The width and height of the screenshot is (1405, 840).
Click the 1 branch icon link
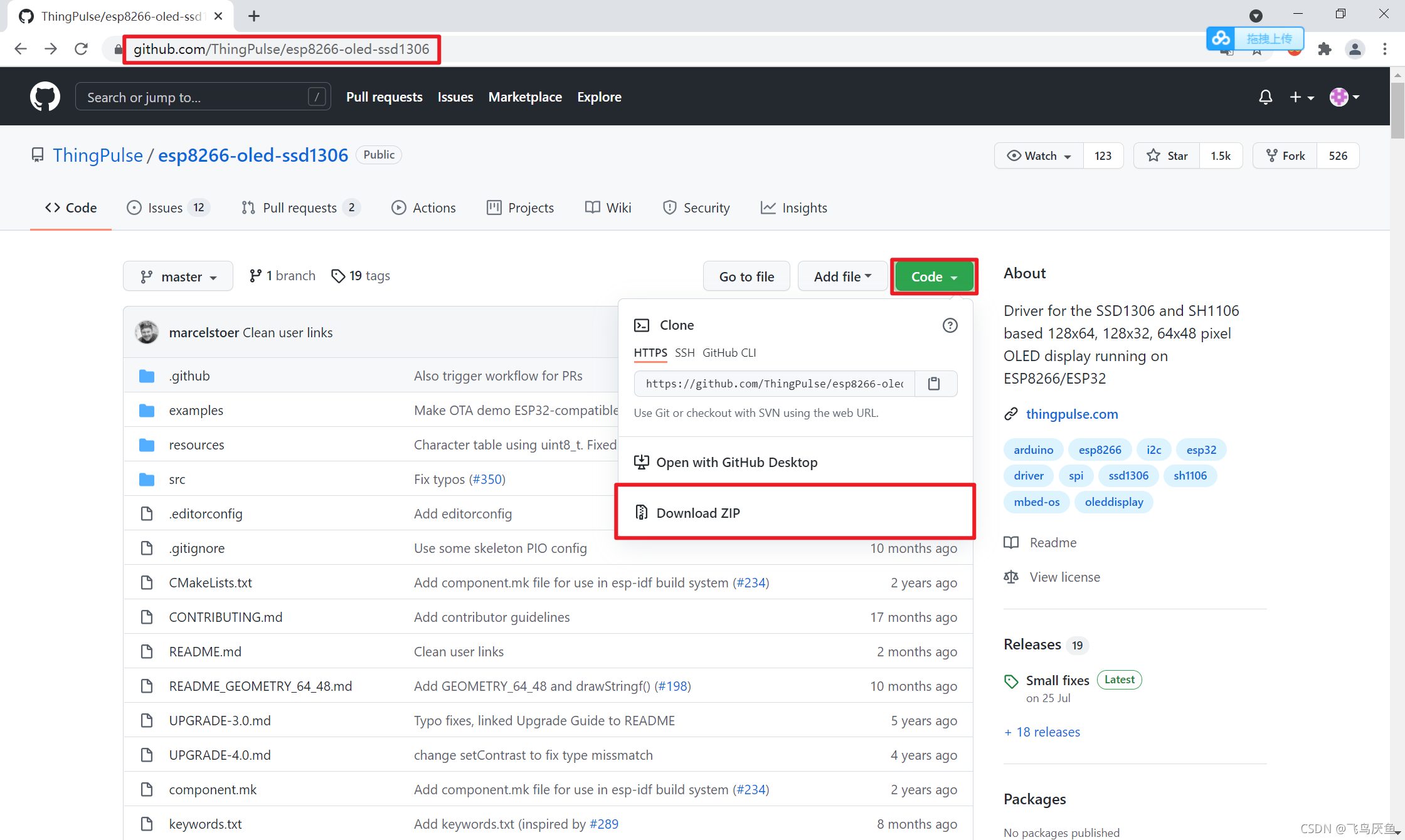click(282, 276)
